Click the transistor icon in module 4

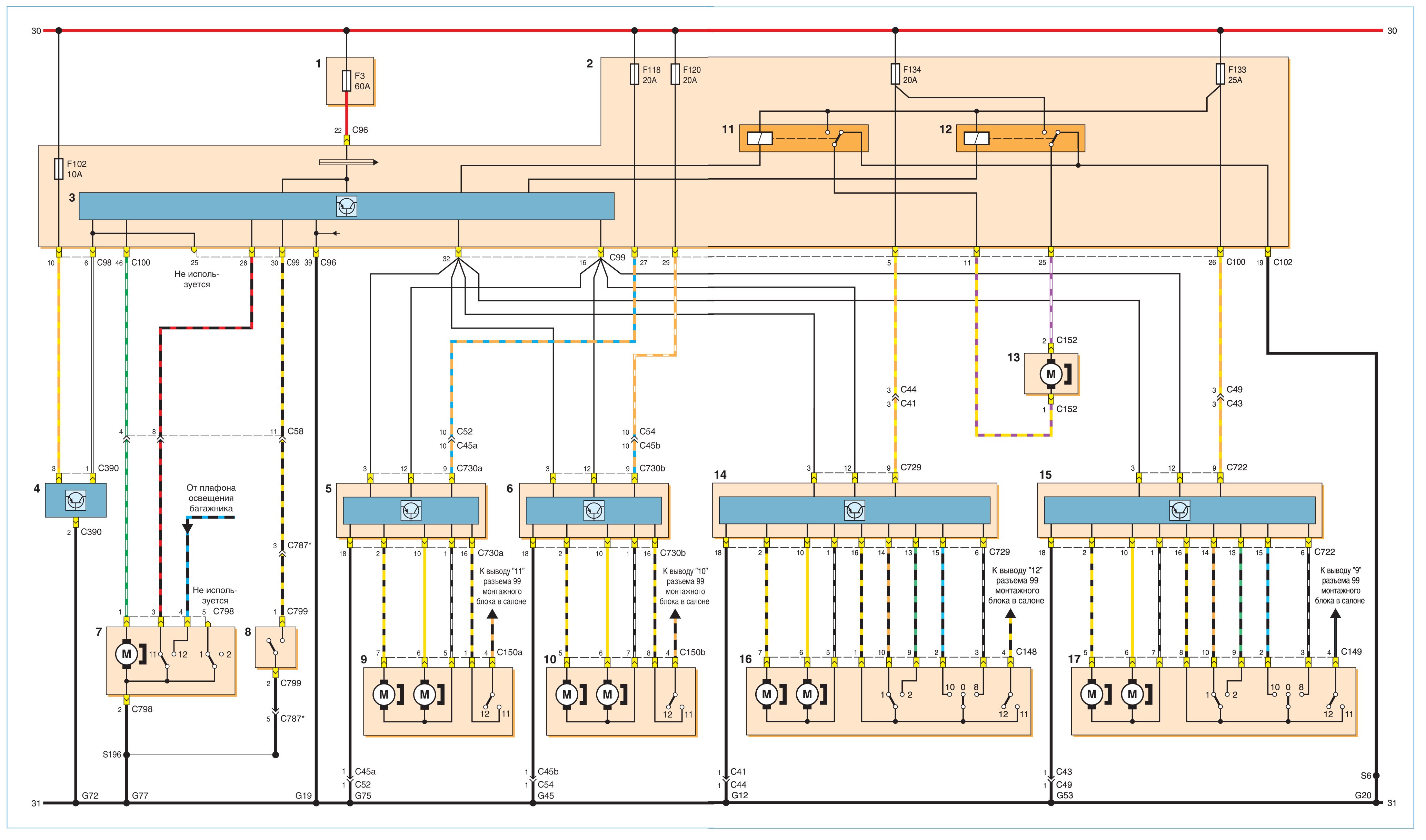(75, 500)
